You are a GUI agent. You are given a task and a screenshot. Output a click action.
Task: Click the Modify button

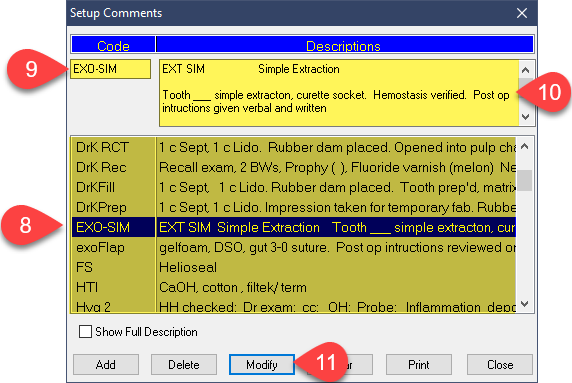[x=262, y=364]
